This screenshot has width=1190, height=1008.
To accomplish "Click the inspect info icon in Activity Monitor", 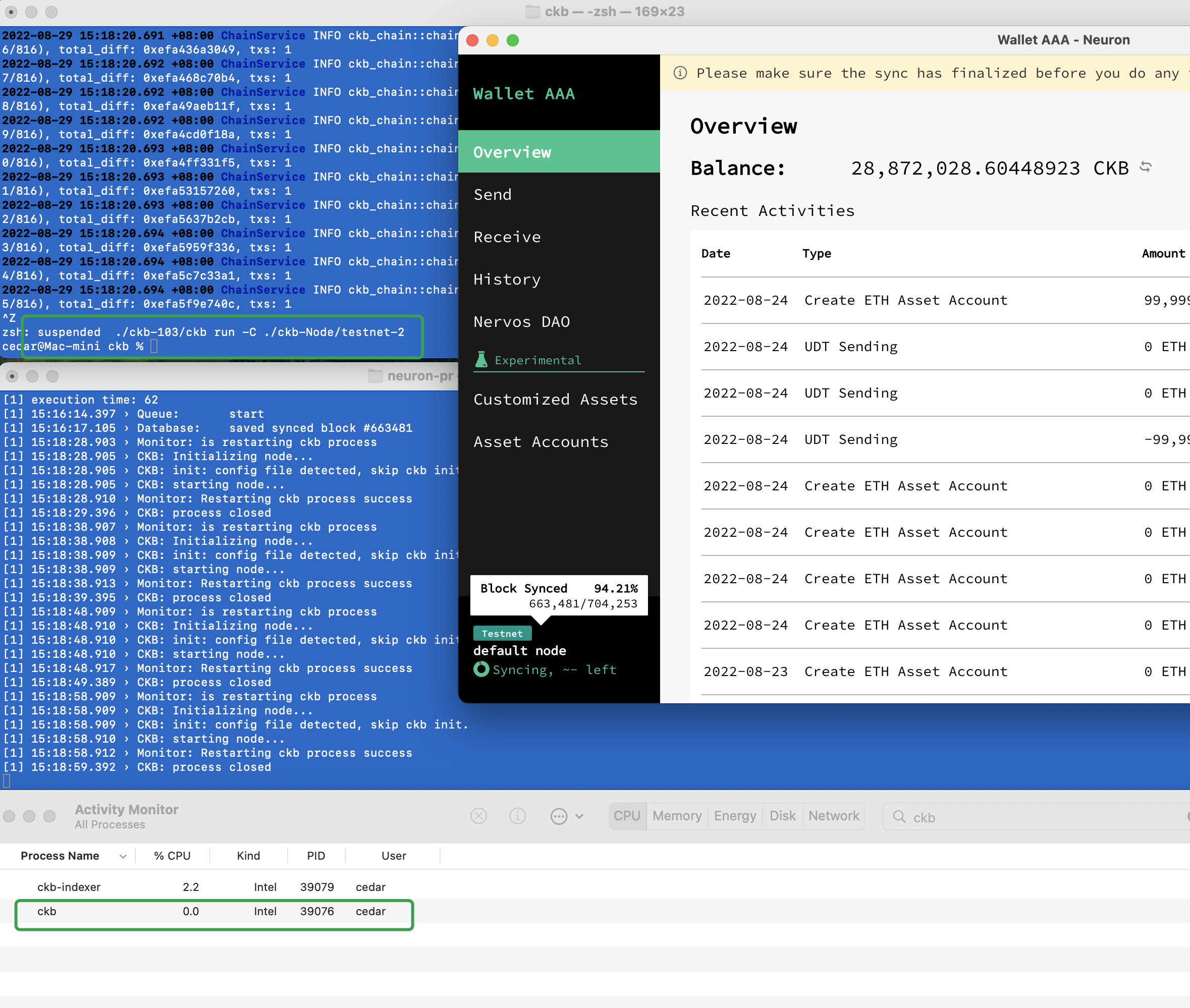I will tap(517, 816).
